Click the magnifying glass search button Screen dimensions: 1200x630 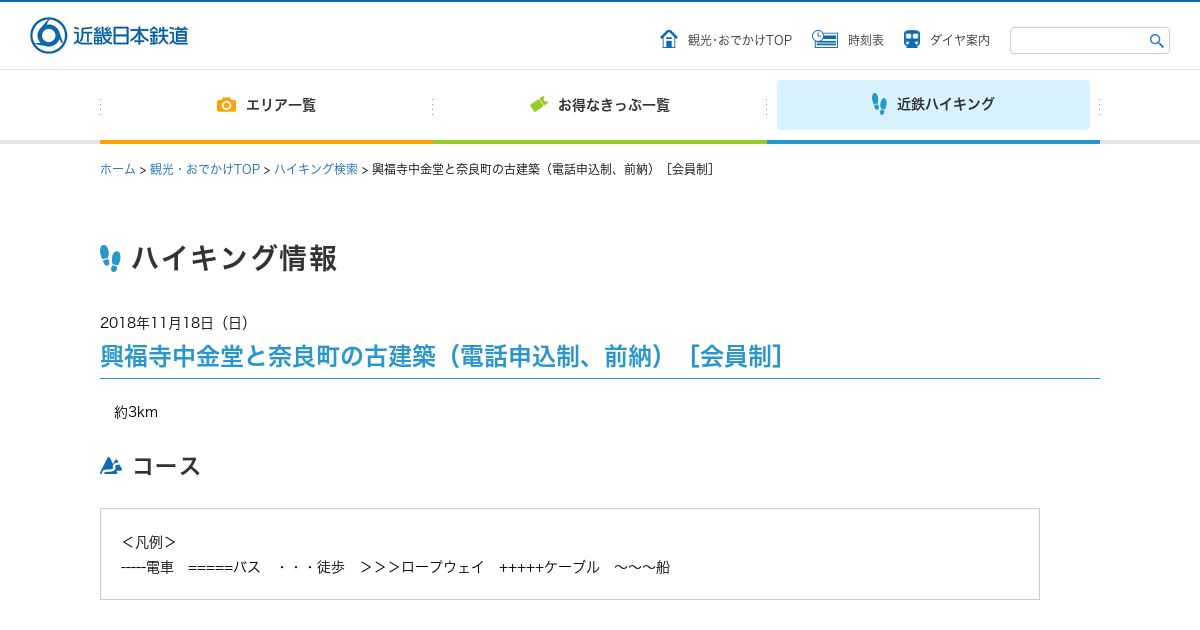pyautogui.click(x=1157, y=41)
